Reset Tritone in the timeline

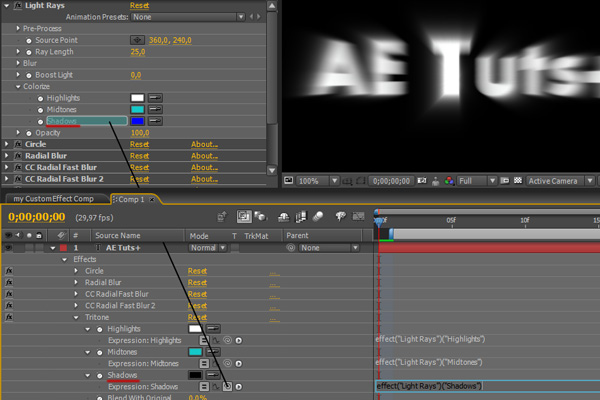[197, 317]
